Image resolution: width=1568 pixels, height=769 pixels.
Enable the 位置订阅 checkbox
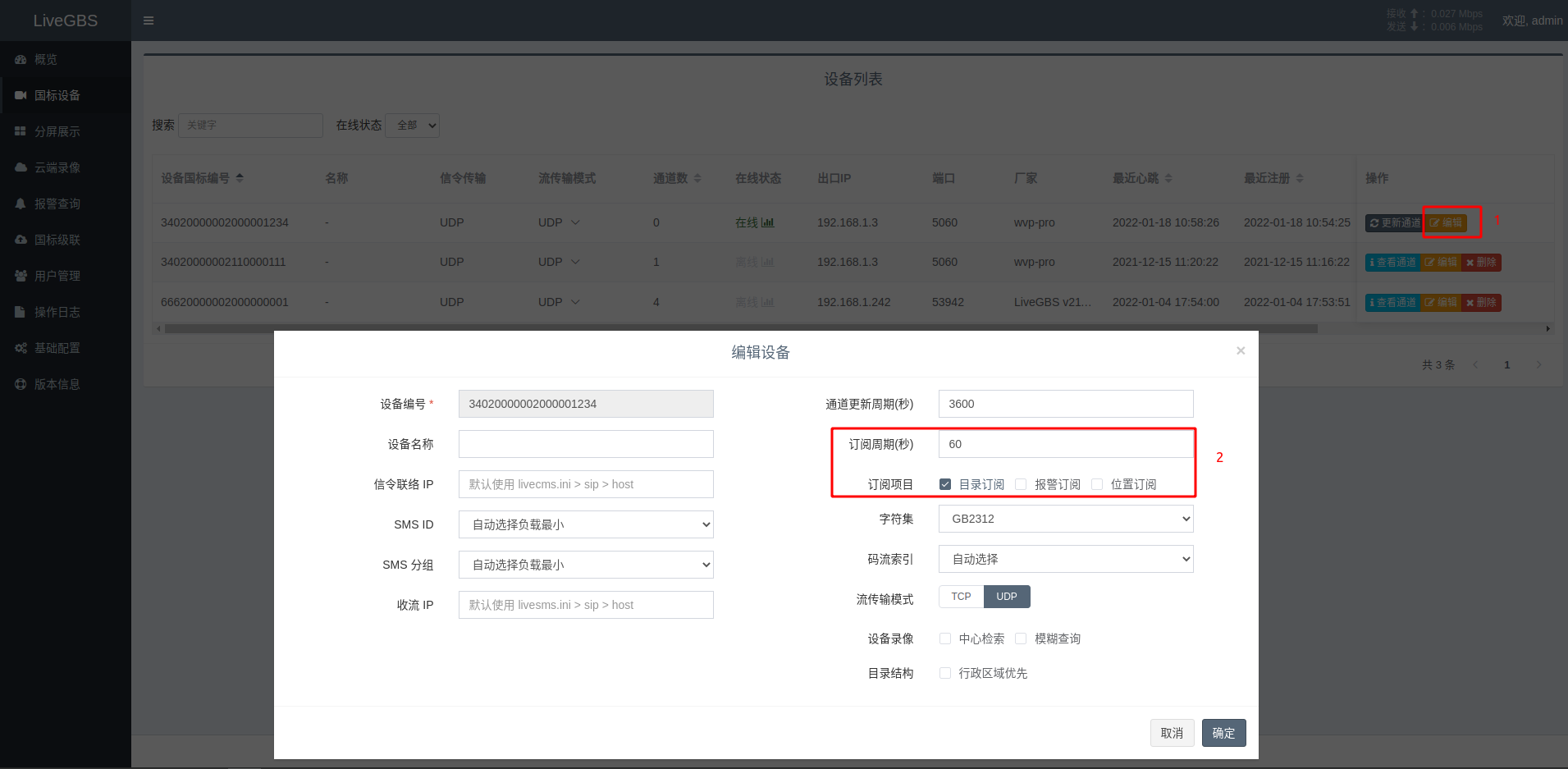coord(1097,484)
